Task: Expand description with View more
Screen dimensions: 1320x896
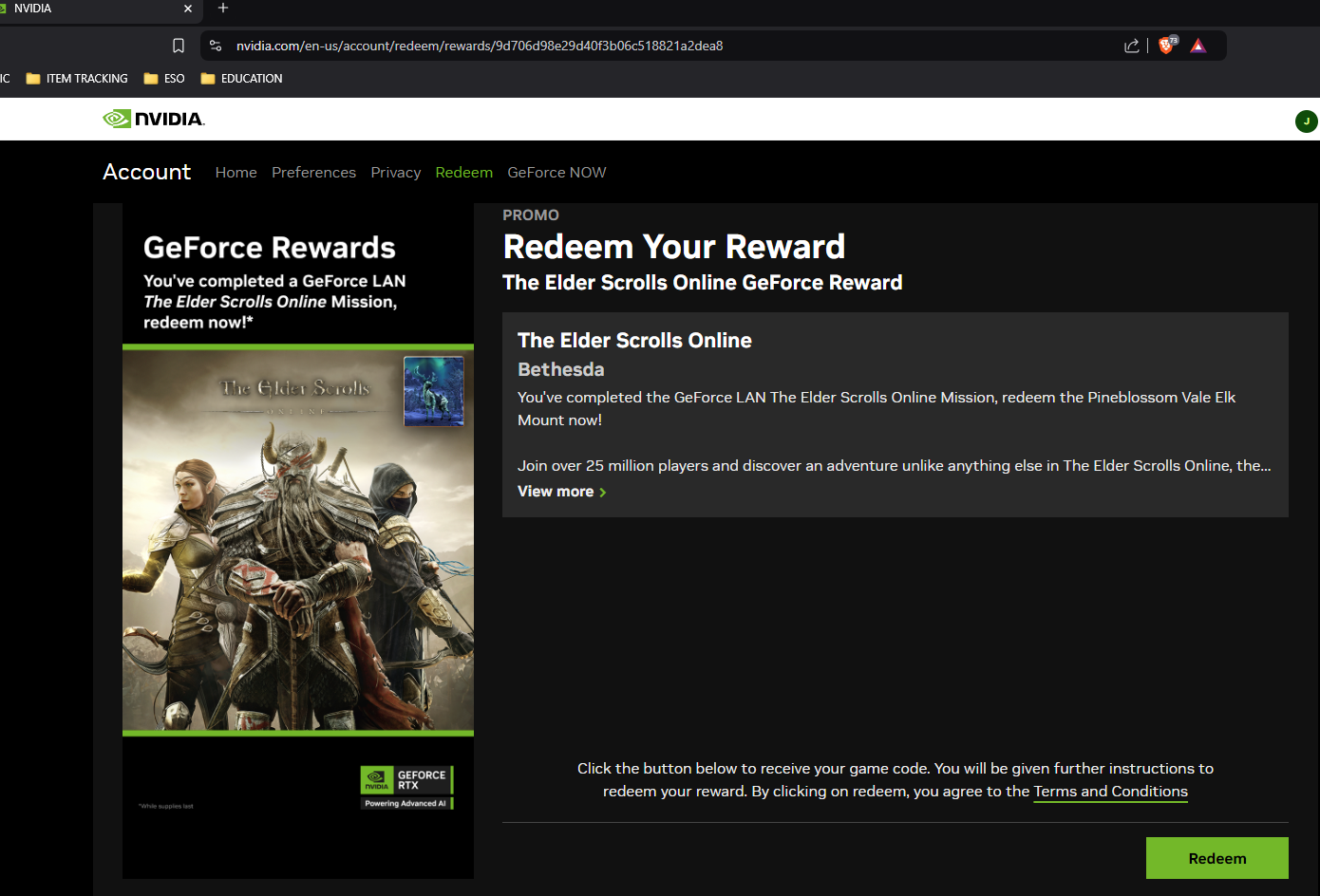Action: point(562,492)
